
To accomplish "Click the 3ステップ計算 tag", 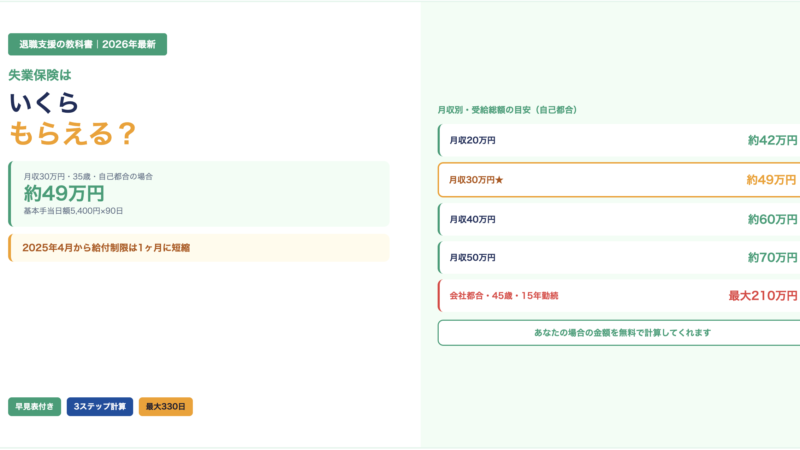I will [x=99, y=407].
